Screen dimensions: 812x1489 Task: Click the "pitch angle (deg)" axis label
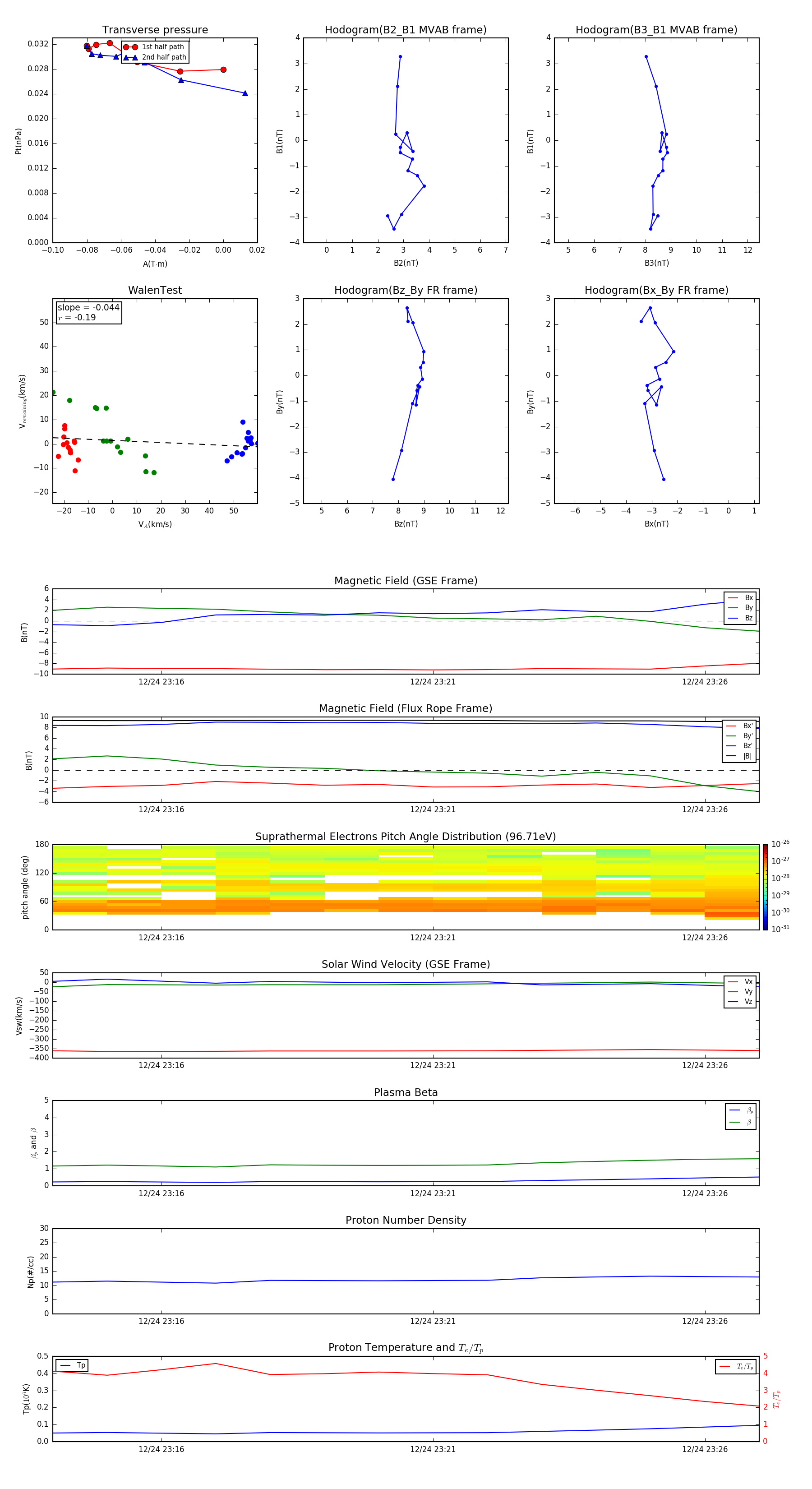coord(25,887)
